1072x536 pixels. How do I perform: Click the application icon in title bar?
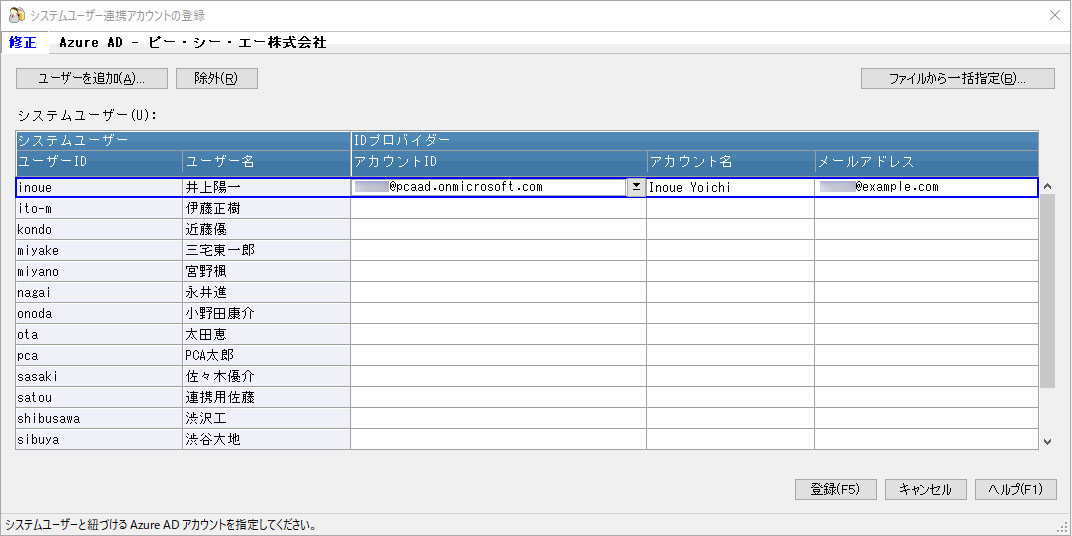(x=16, y=15)
